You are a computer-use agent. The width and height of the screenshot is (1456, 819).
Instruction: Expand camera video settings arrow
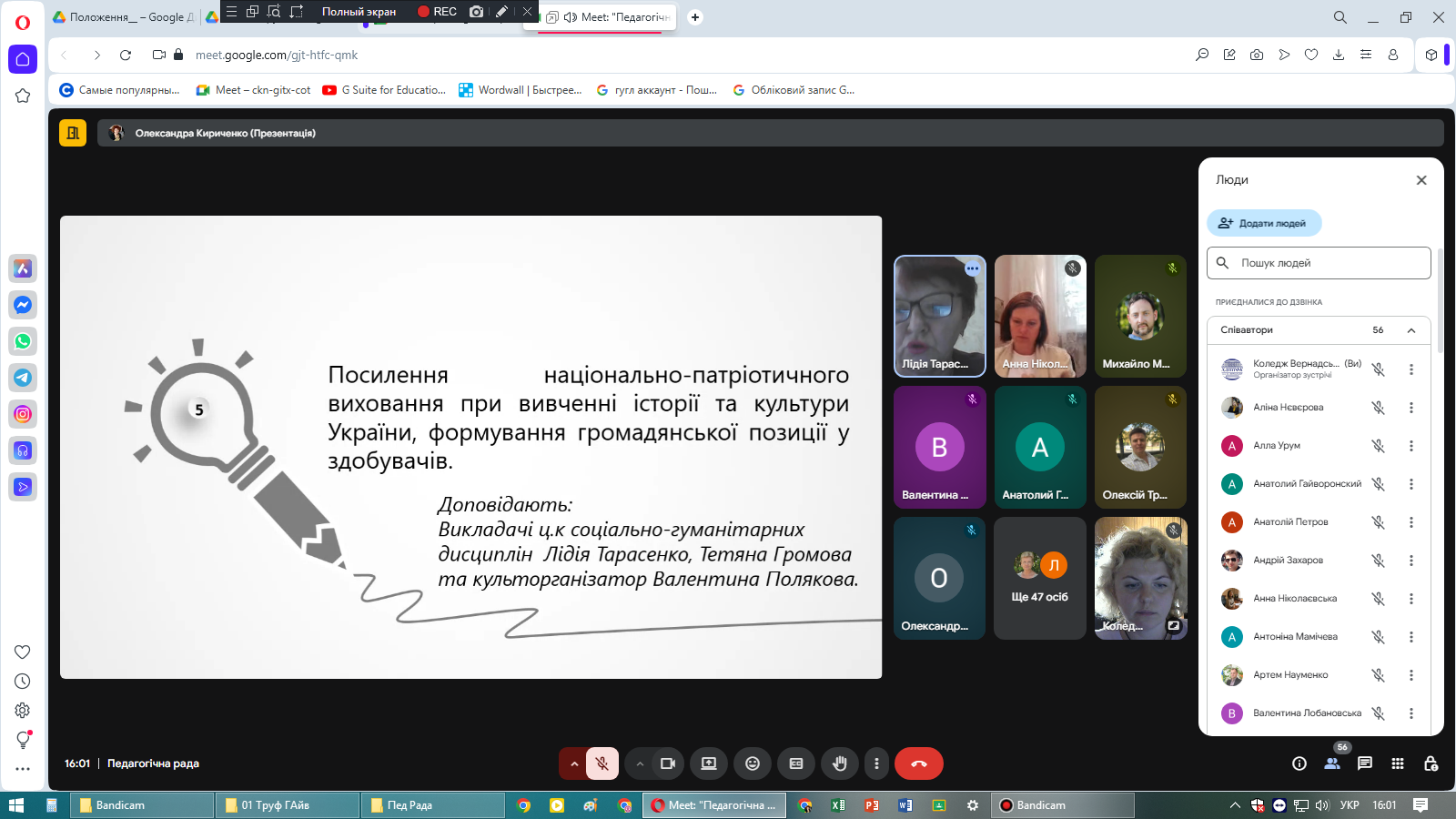click(640, 763)
